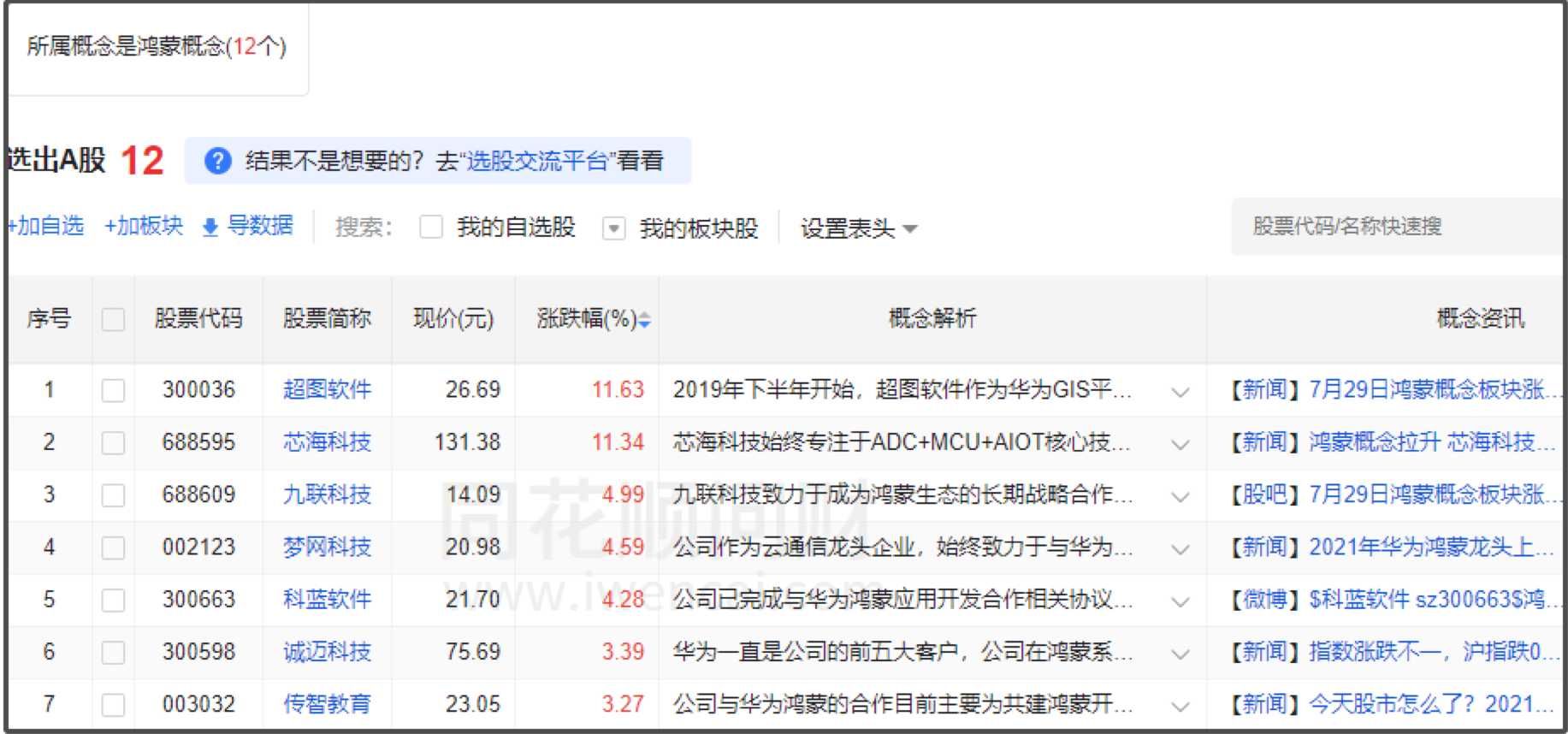Expand concept analysis for 芯海科技 row
The height and width of the screenshot is (734, 1568).
click(1180, 444)
